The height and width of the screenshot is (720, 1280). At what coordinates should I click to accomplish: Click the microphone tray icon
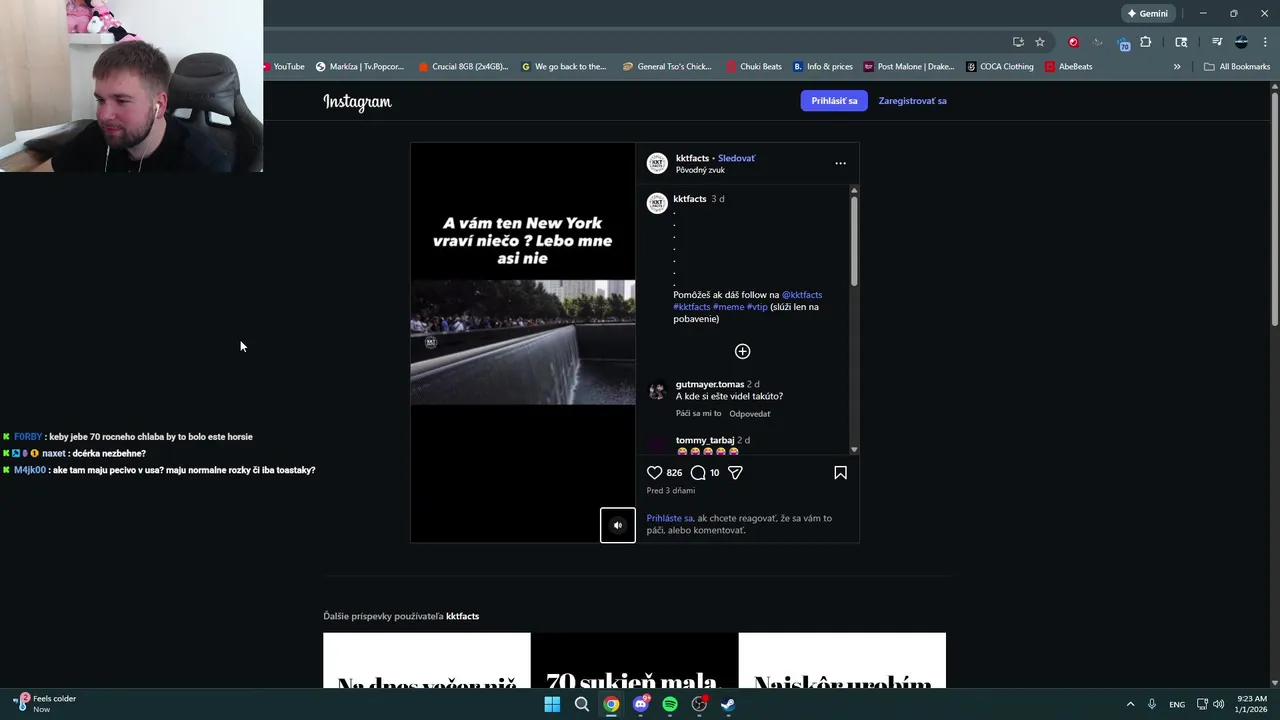point(1152,704)
